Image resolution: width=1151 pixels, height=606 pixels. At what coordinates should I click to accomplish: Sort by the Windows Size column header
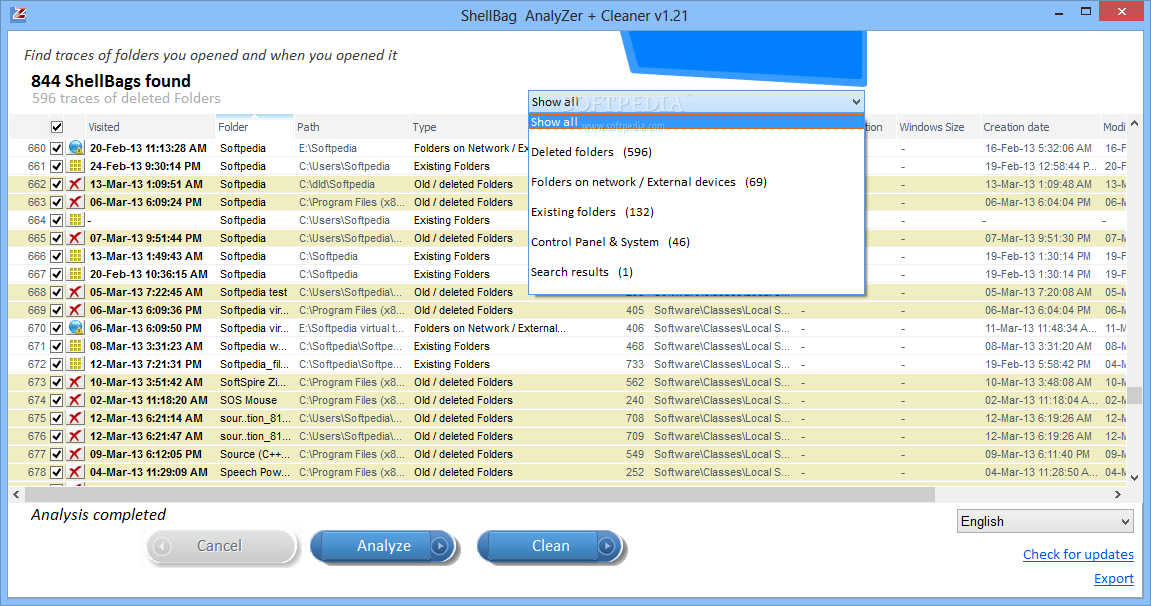click(937, 127)
